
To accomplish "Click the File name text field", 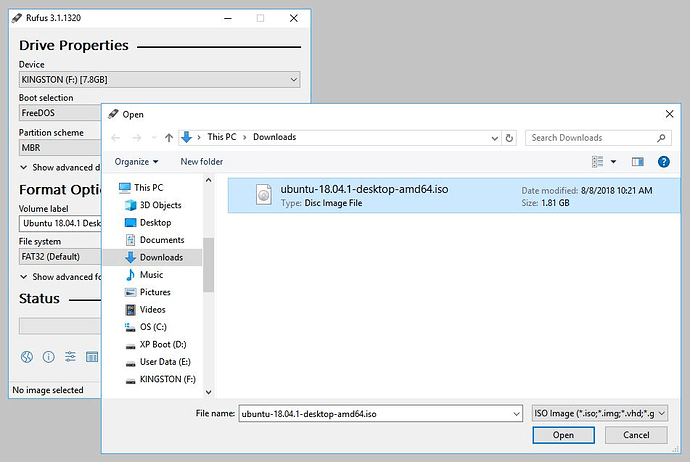I will pyautogui.click(x=381, y=414).
